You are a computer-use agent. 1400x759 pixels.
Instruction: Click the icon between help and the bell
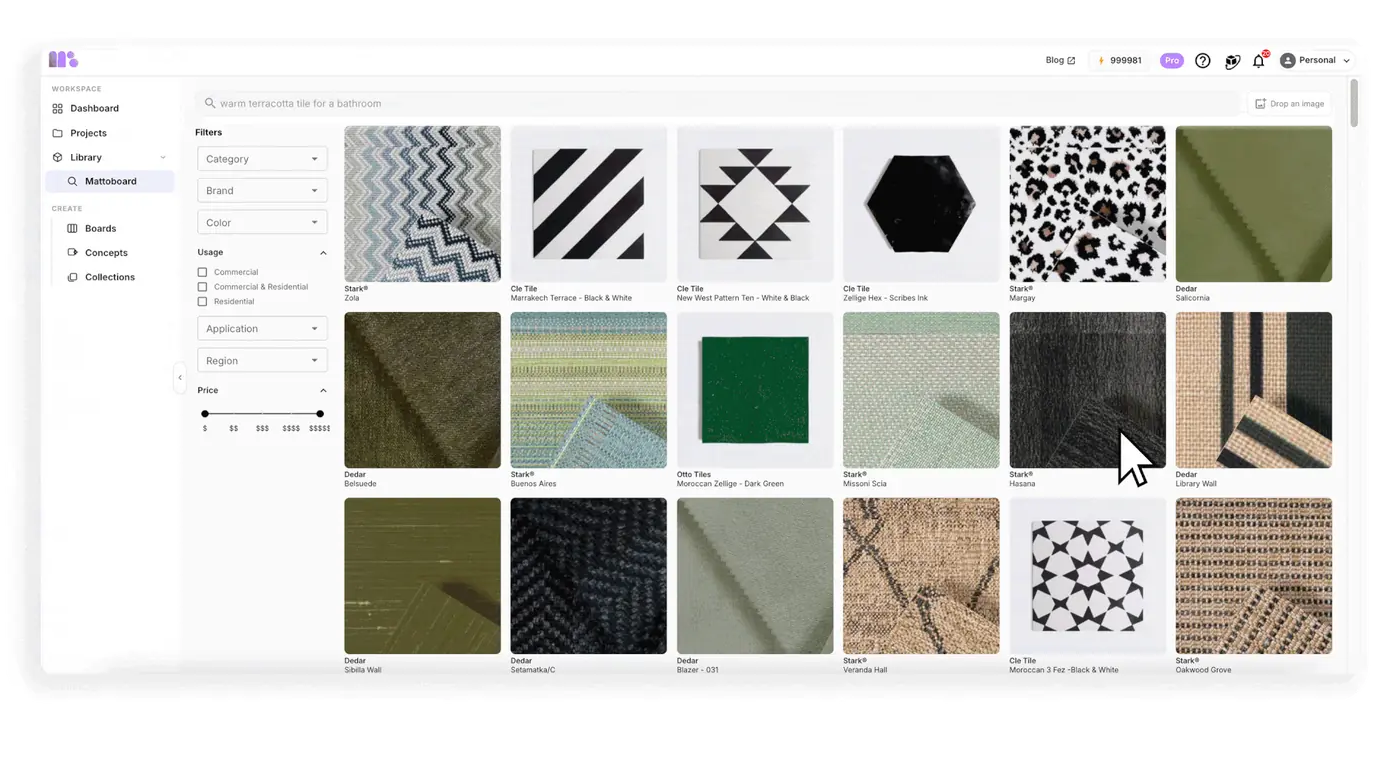click(1232, 61)
